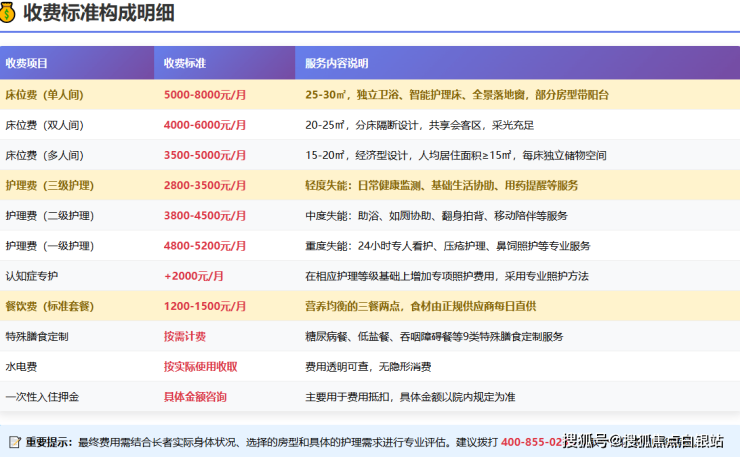Select the 服务内容说明 column header

337,63
